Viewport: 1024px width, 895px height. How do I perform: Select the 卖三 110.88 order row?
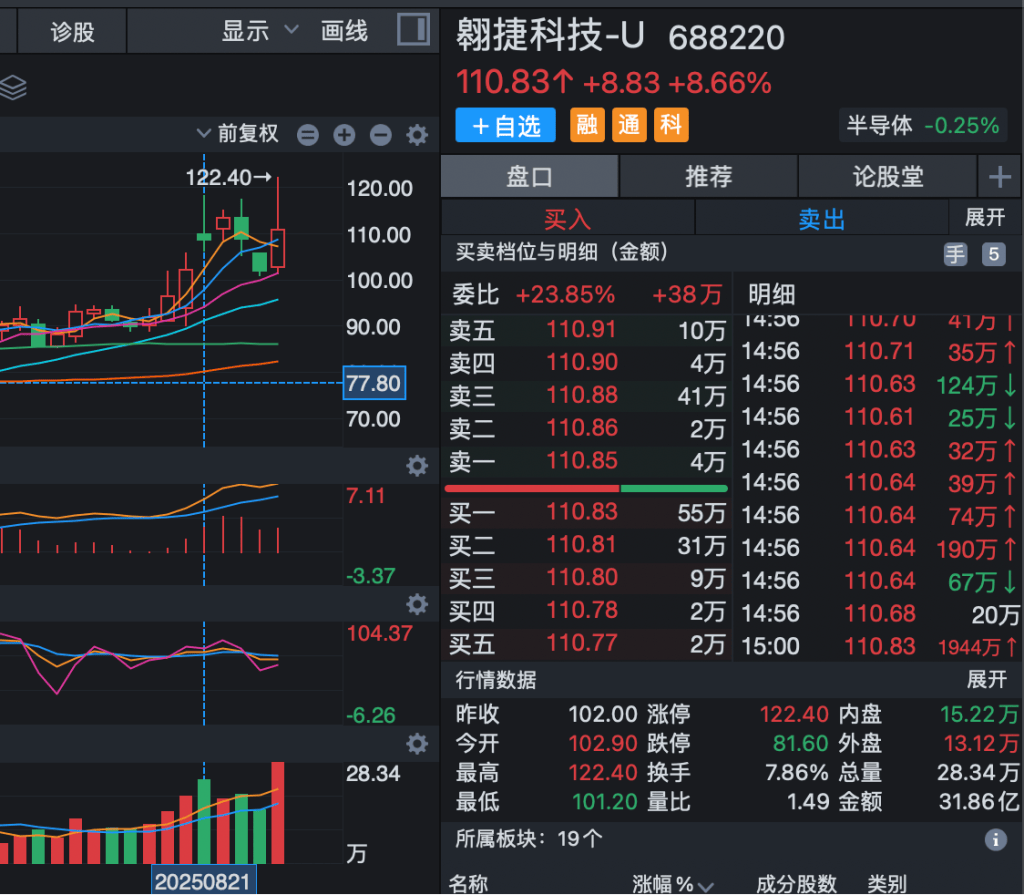tap(586, 396)
